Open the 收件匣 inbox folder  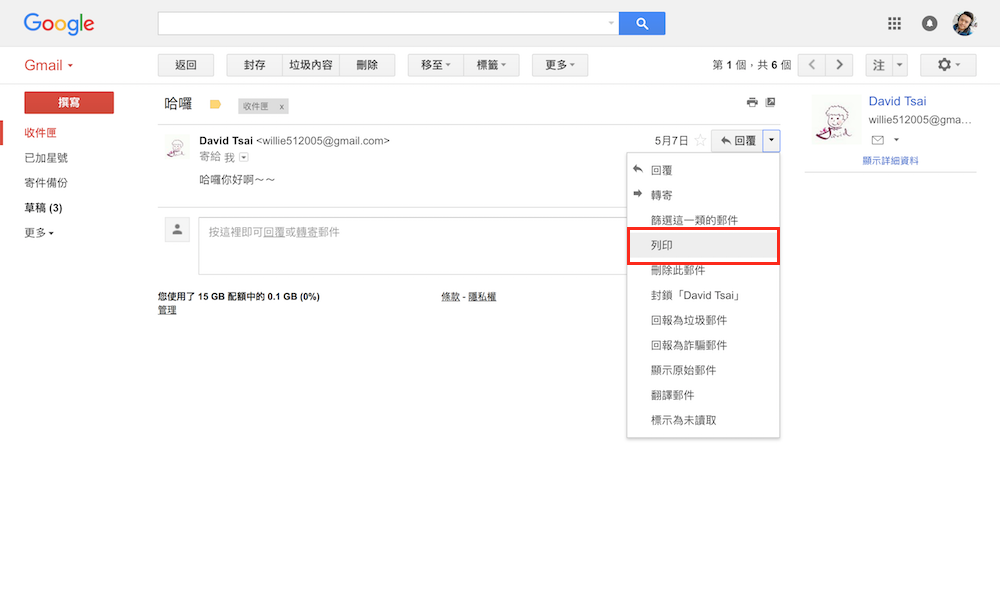tap(40, 133)
